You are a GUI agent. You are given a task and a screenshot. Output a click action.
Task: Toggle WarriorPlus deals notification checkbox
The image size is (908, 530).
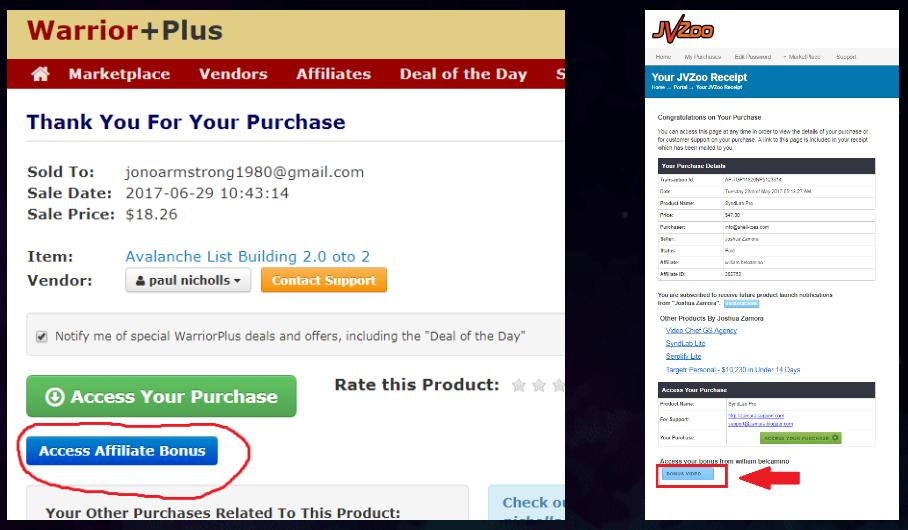pyautogui.click(x=42, y=337)
